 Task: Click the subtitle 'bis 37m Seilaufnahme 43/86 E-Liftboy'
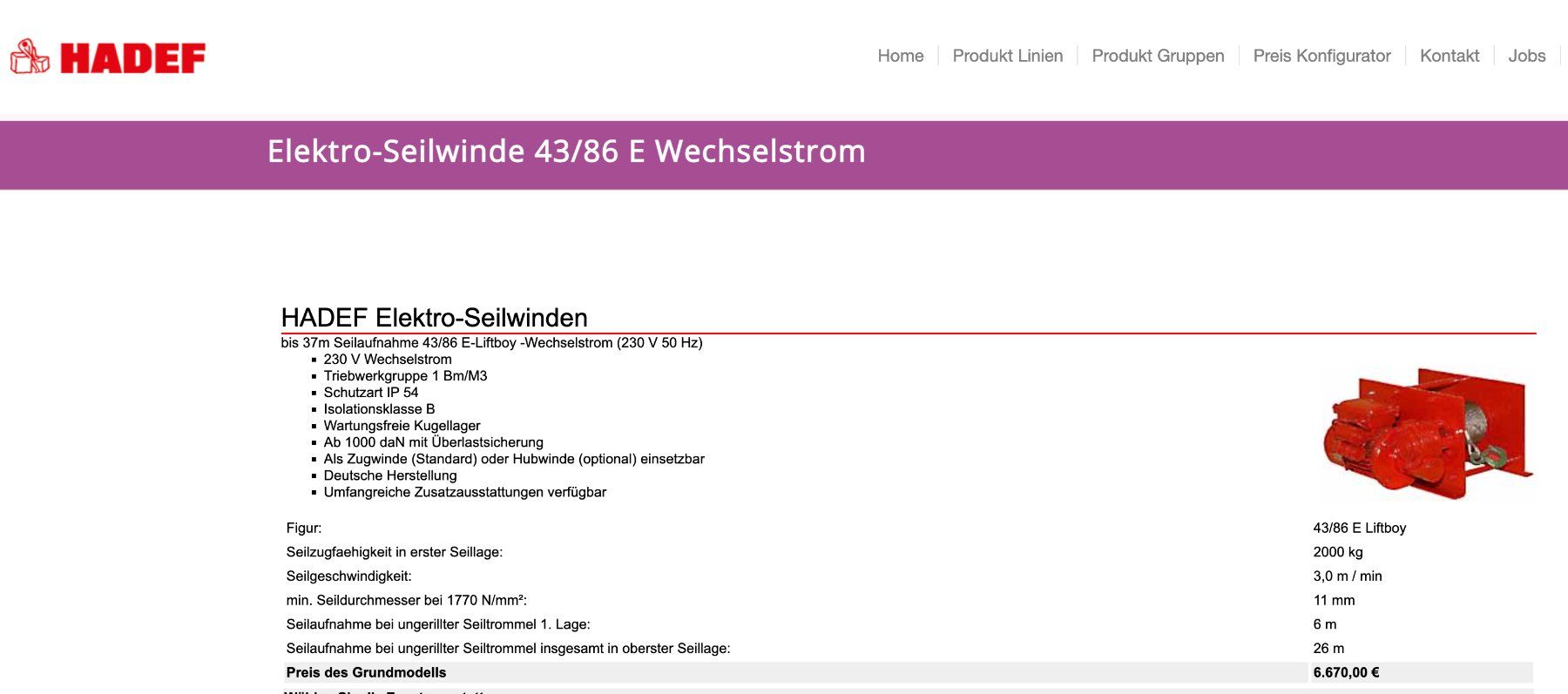pyautogui.click(x=491, y=343)
